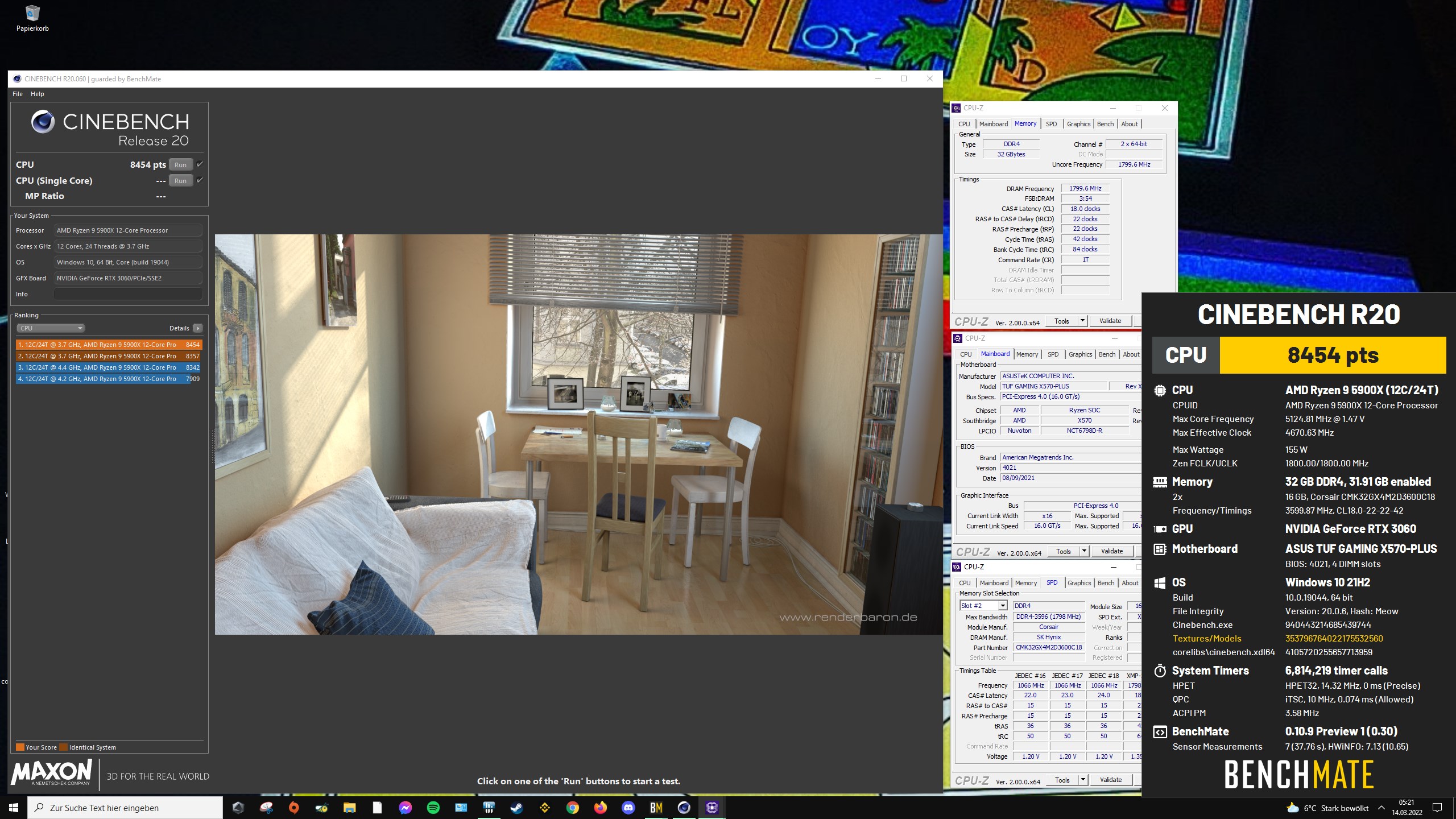Click Validate in CPU-Z Mainboard window
Viewport: 1456px width, 819px height.
point(1112,551)
